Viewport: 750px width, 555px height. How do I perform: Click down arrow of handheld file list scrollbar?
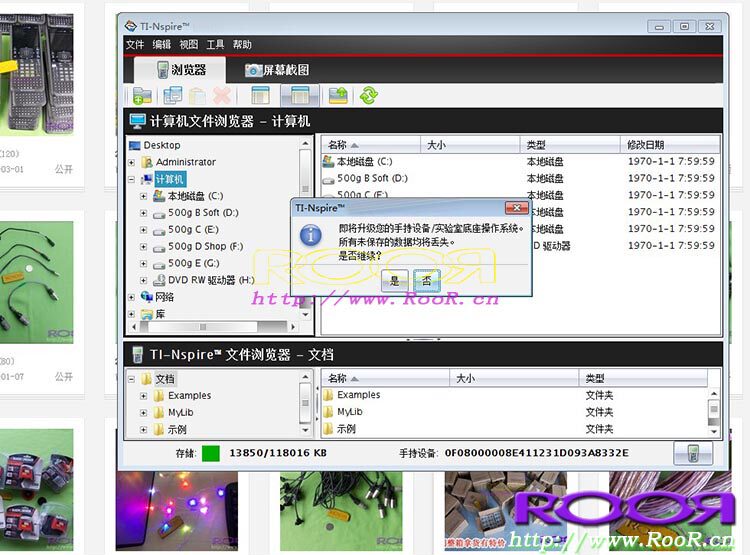pyautogui.click(x=714, y=431)
